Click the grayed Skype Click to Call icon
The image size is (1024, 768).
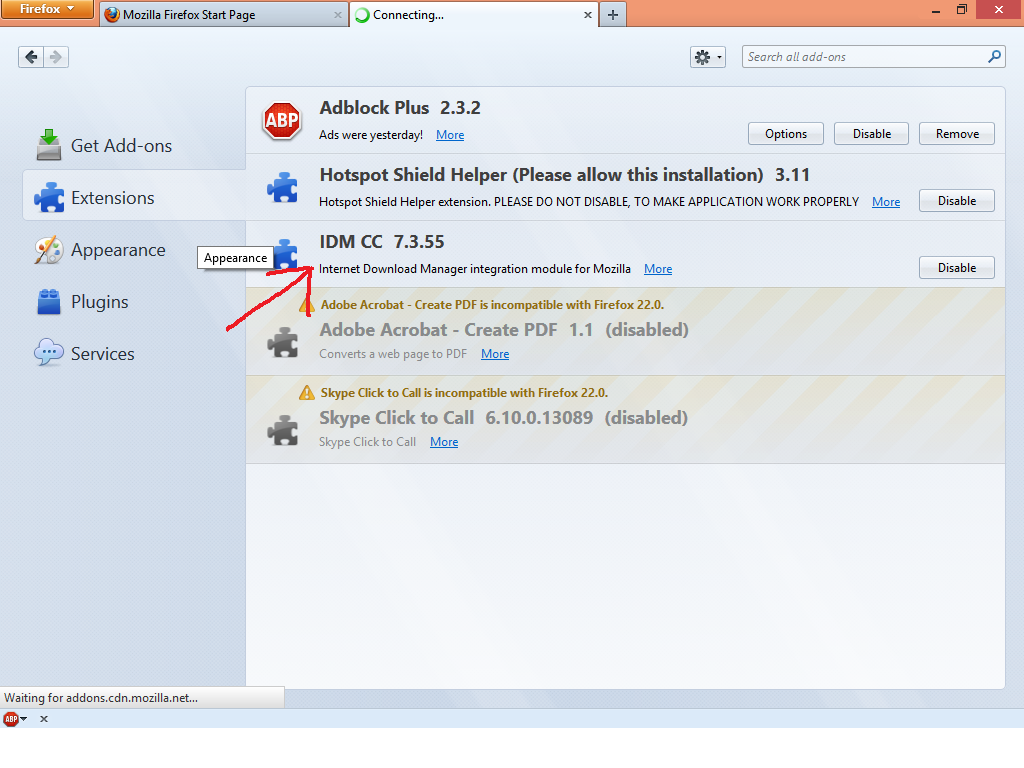pyautogui.click(x=284, y=428)
